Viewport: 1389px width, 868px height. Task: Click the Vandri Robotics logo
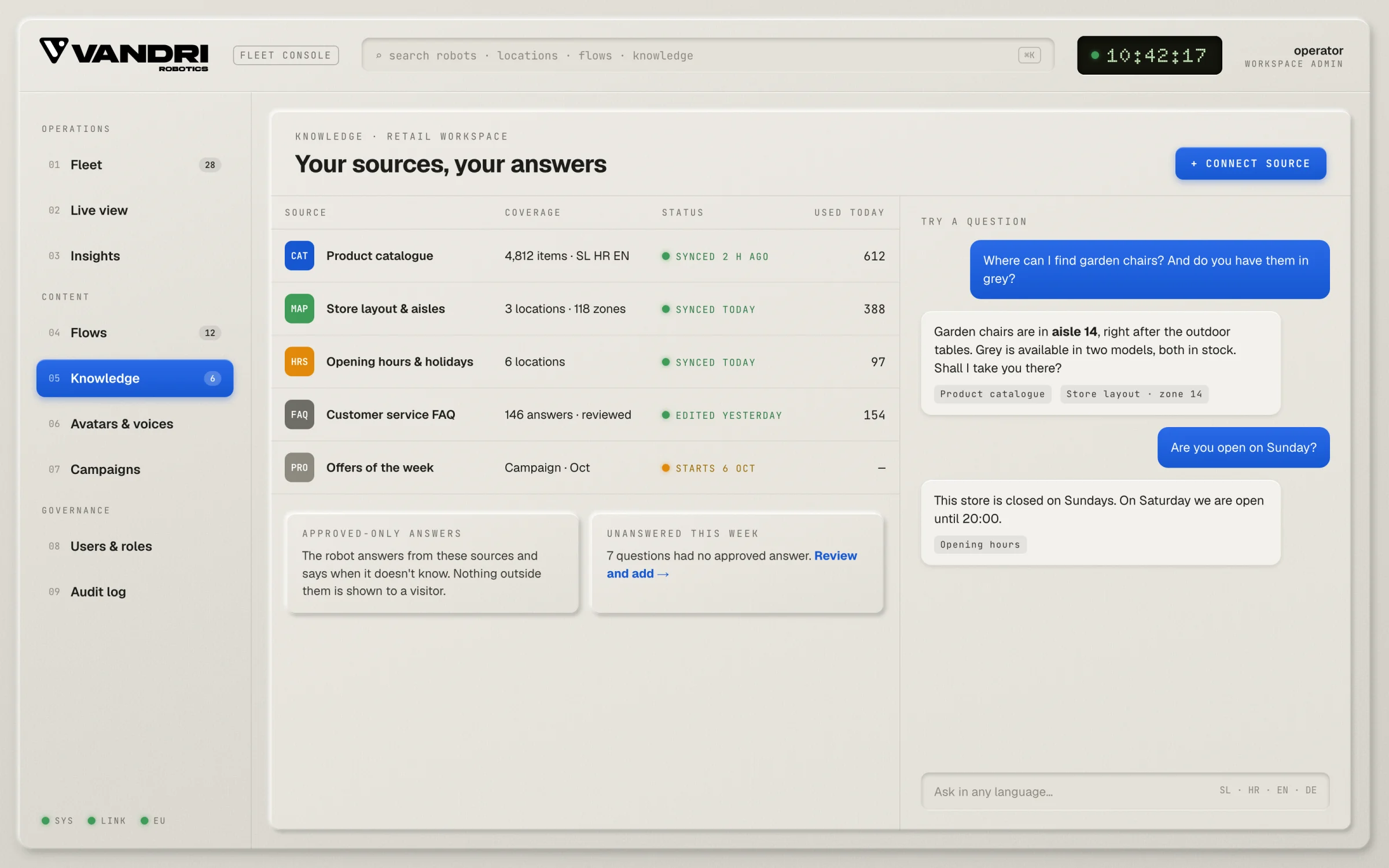click(x=124, y=55)
